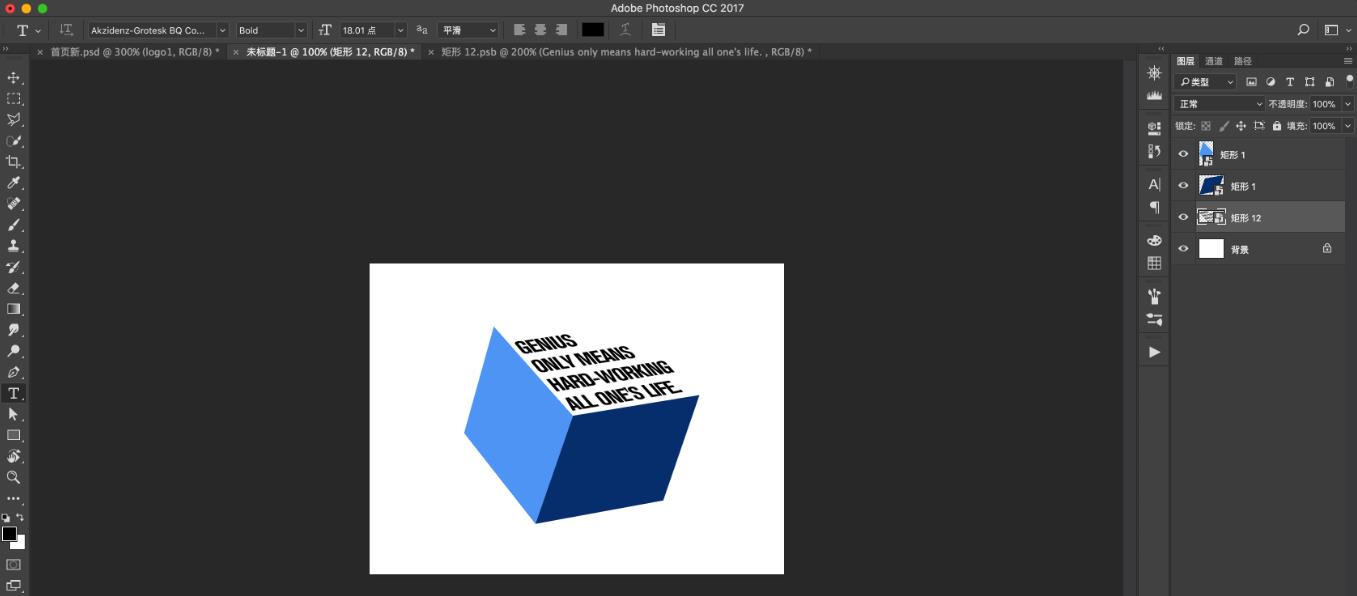The width and height of the screenshot is (1357, 596).
Task: Open the character and paragraph panels toggle
Action: pos(658,31)
